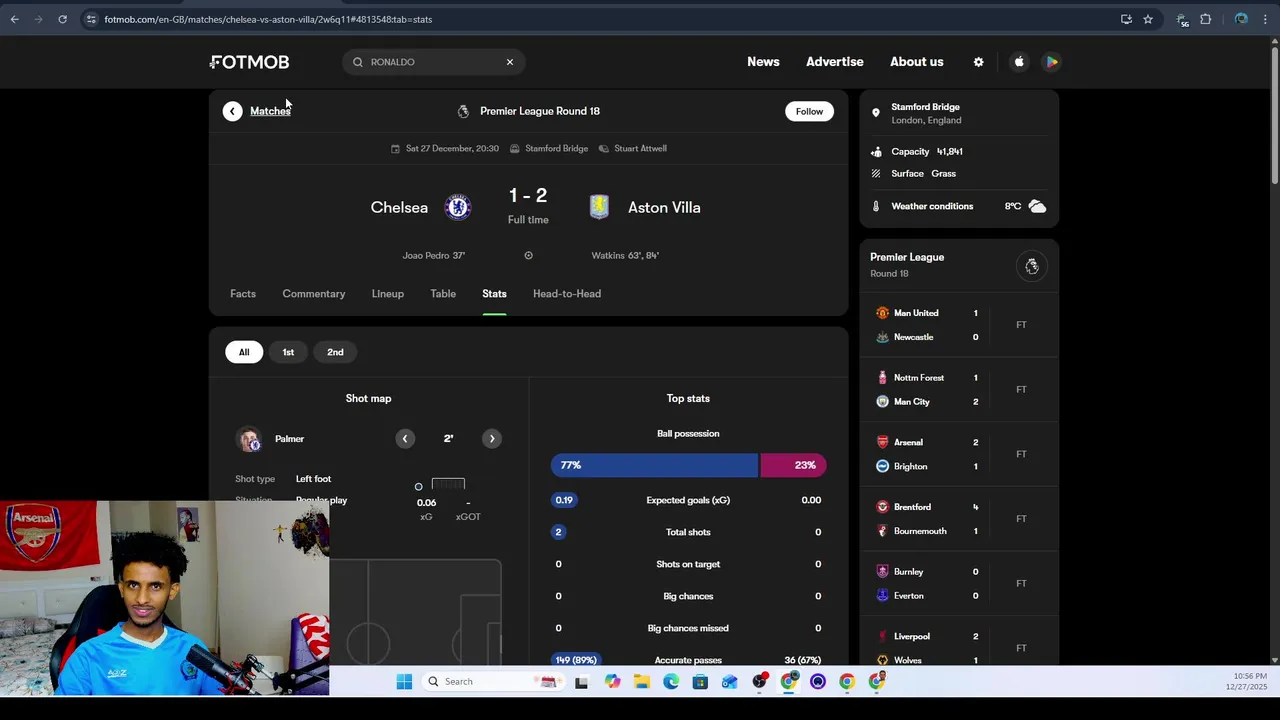
Task: Open the Advertise page
Action: click(835, 62)
